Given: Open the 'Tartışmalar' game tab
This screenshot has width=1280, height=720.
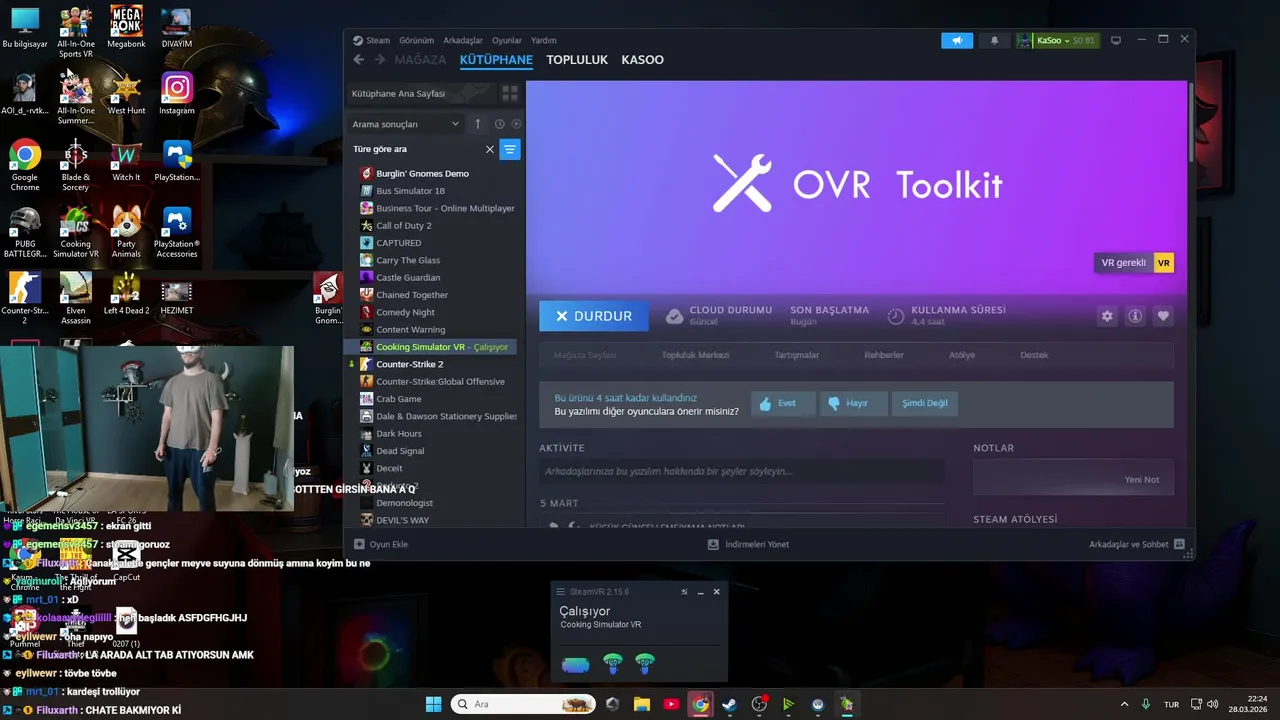Looking at the screenshot, I should (797, 355).
